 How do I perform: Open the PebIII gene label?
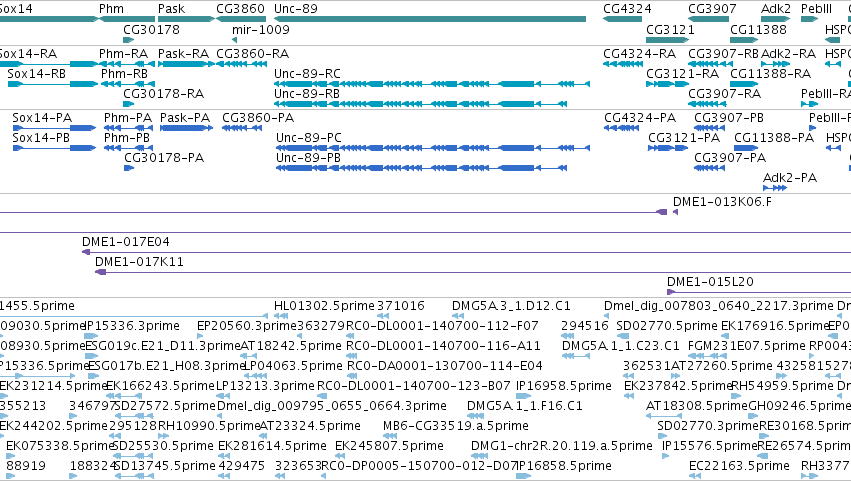coord(817,9)
